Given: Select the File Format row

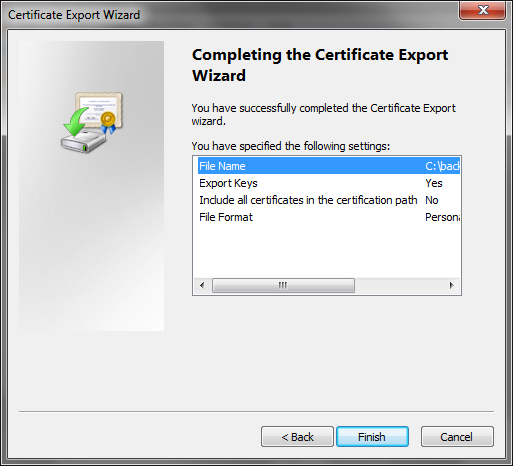Looking at the screenshot, I should click(329, 217).
